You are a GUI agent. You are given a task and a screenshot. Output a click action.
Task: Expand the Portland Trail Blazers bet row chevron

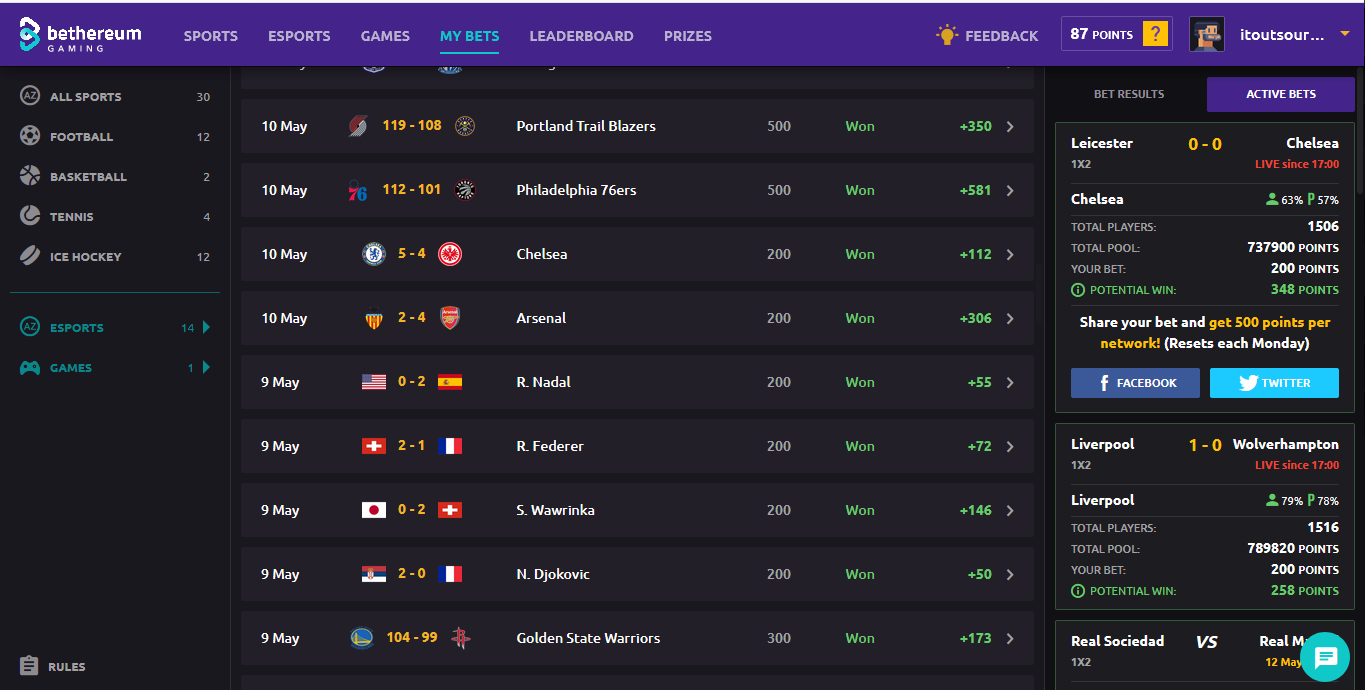click(x=1010, y=126)
